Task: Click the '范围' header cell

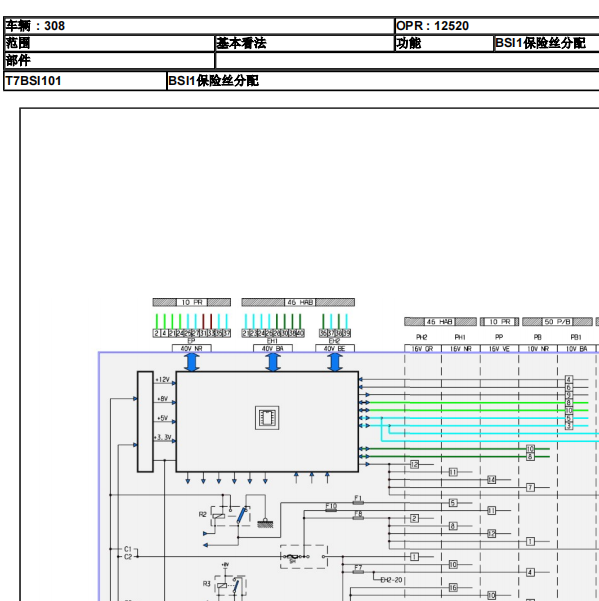Action: (x=109, y=43)
